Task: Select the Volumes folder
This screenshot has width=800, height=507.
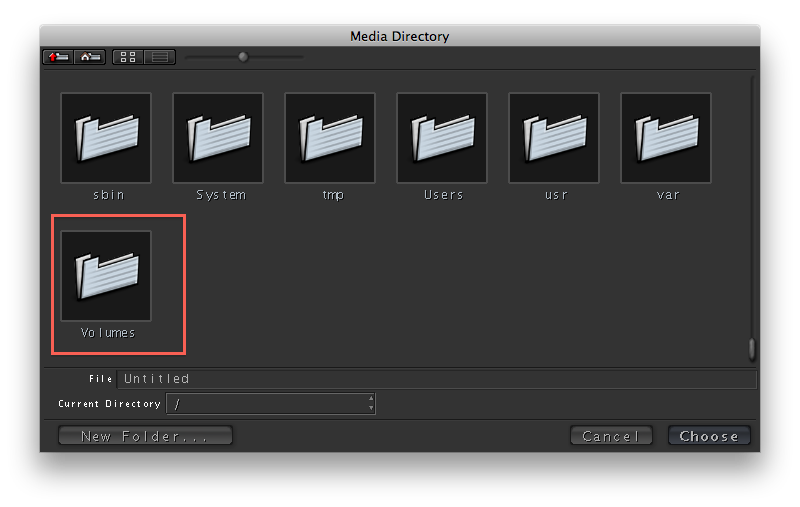Action: (106, 276)
